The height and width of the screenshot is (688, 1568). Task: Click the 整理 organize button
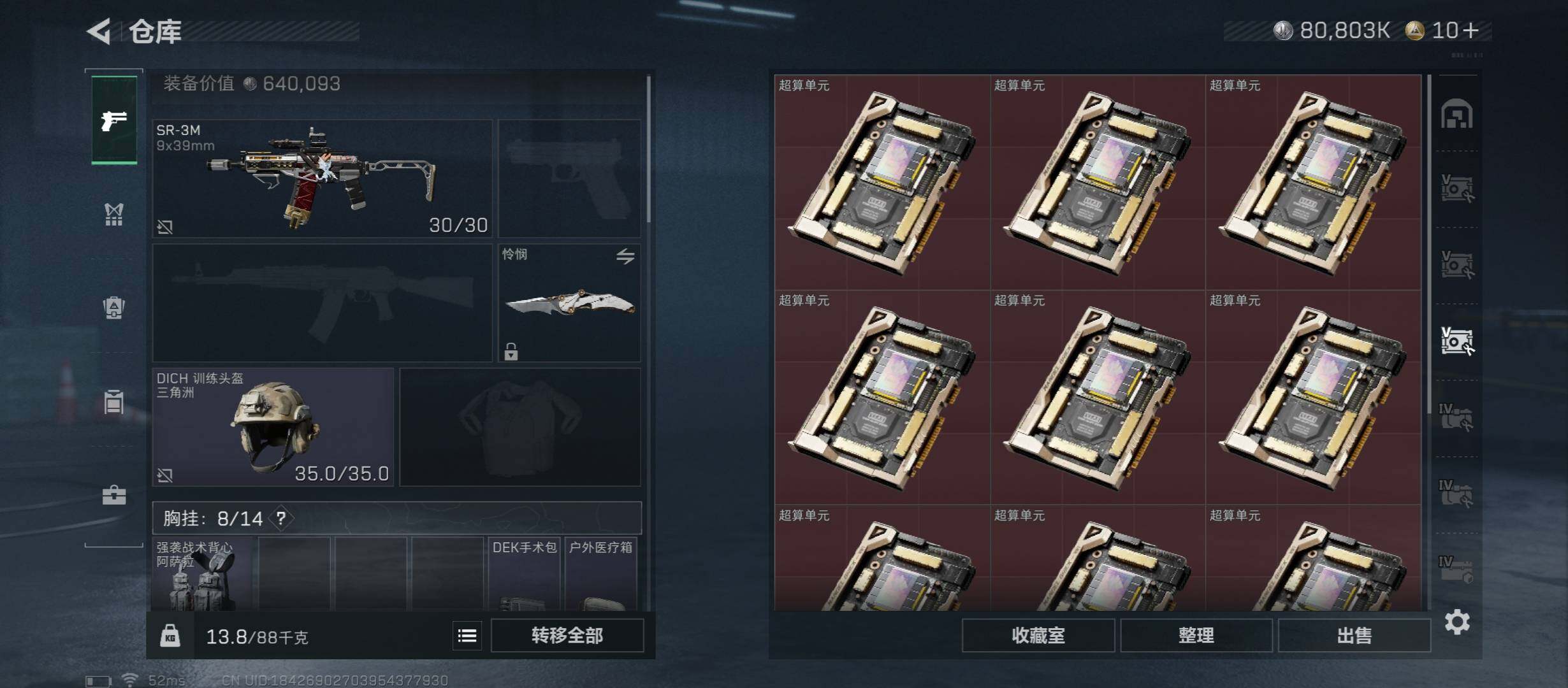[1196, 635]
